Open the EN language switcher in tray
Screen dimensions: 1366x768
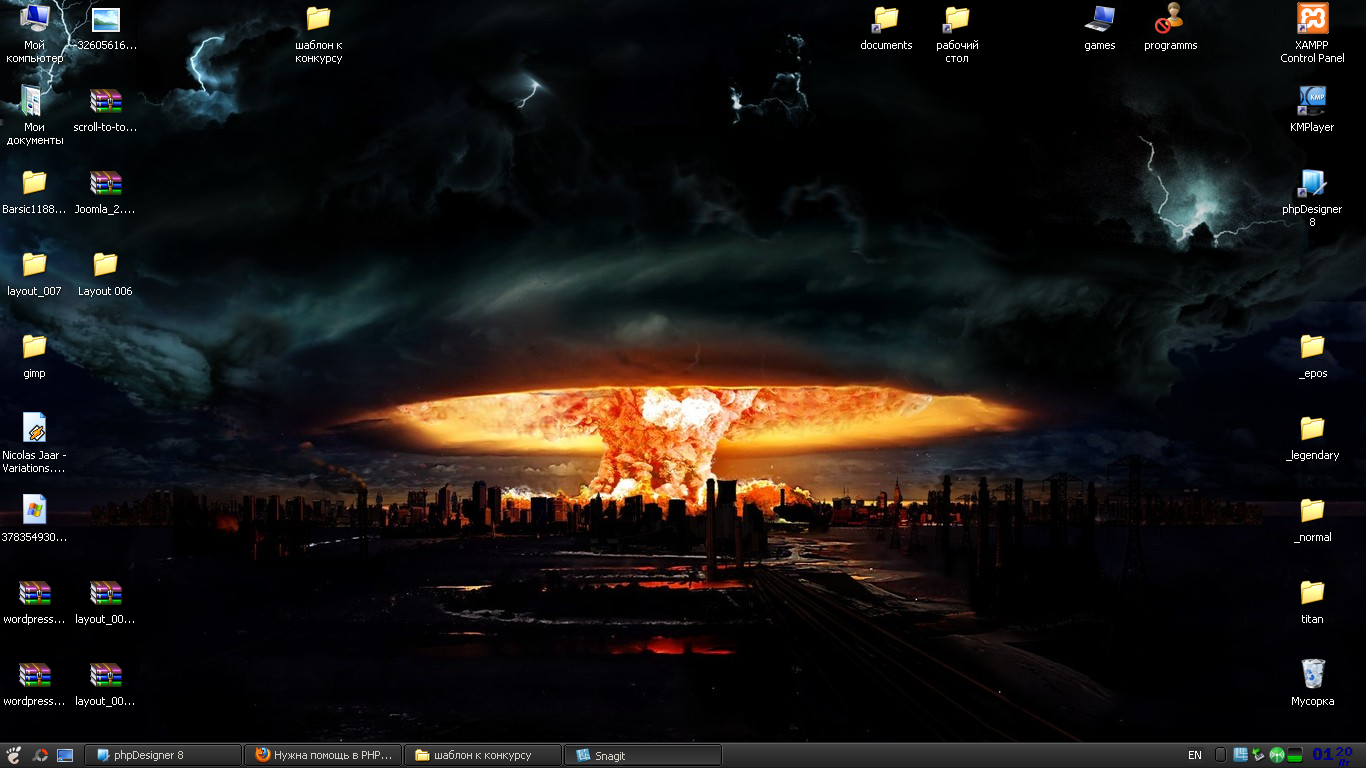click(x=1195, y=755)
